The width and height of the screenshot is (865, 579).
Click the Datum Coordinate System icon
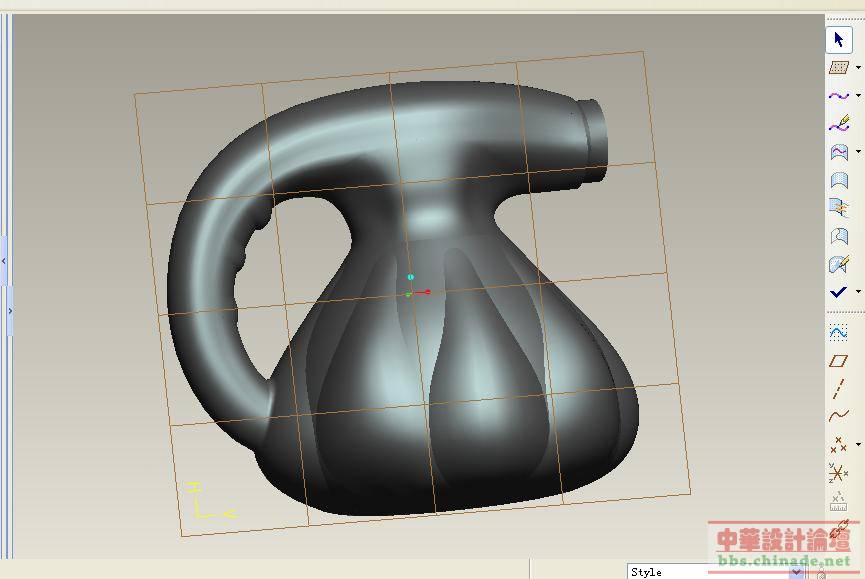(x=838, y=472)
